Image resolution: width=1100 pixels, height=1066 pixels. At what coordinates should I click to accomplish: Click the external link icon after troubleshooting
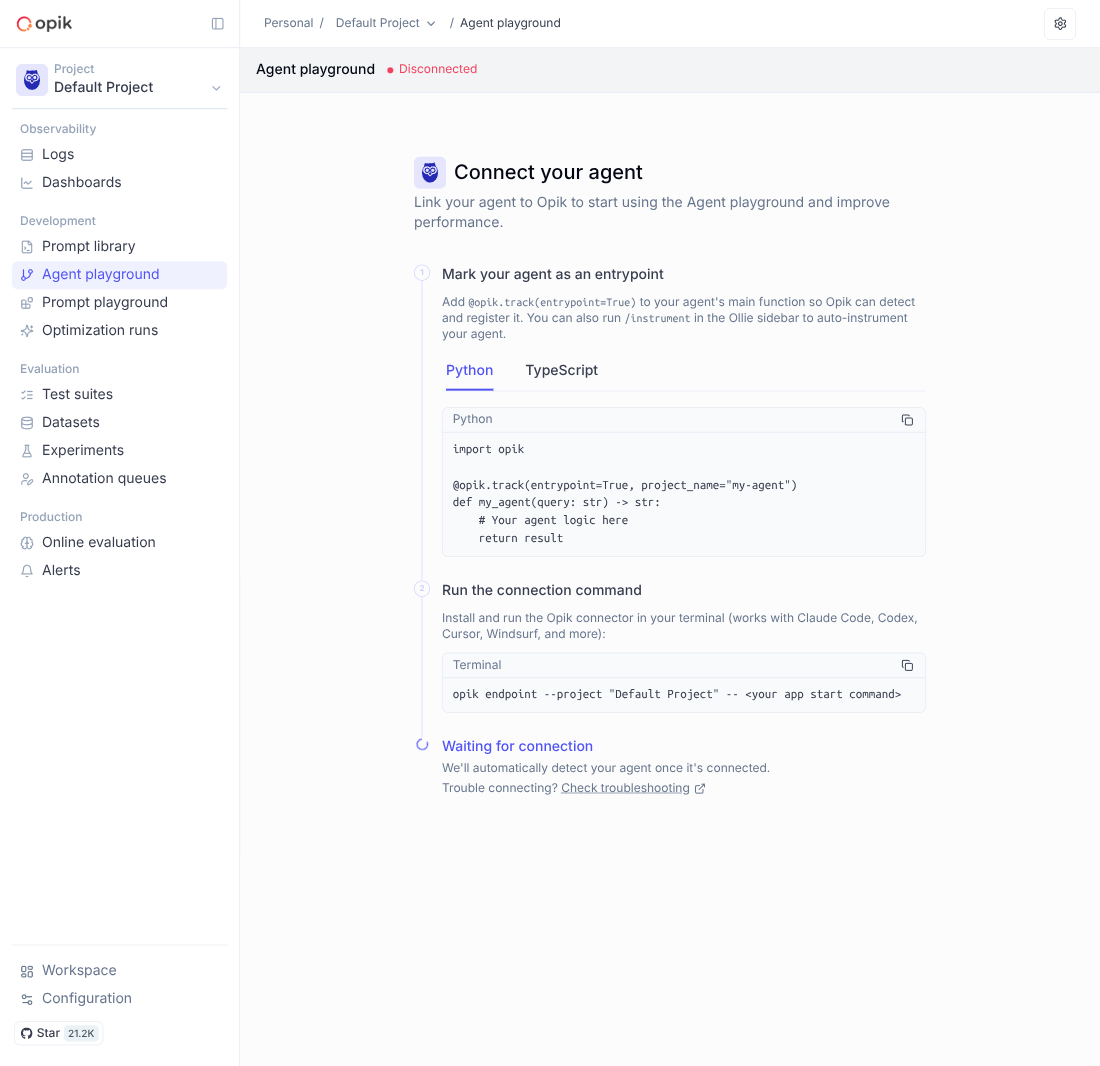pos(699,788)
